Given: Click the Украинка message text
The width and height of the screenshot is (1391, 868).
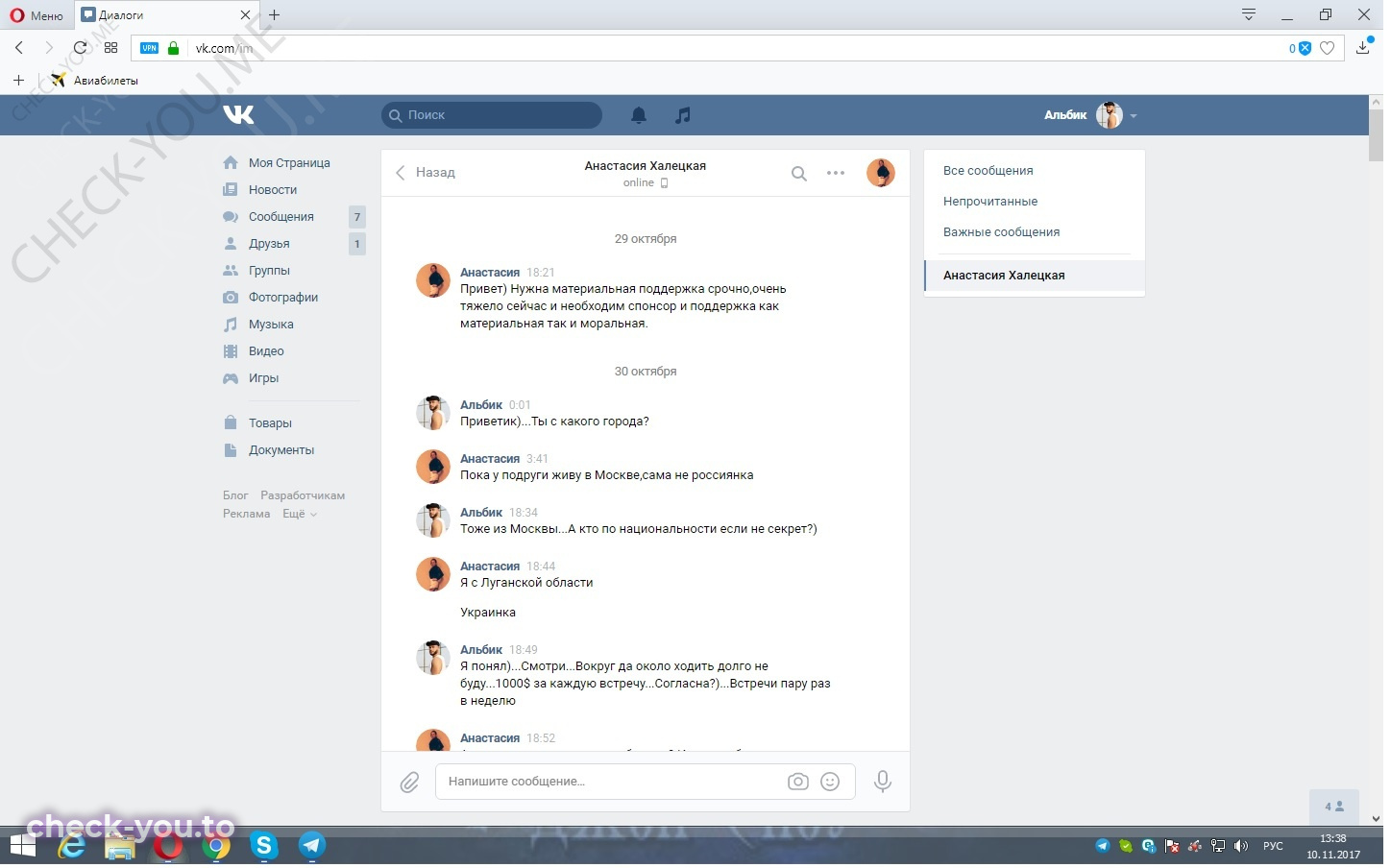Looking at the screenshot, I should click(488, 613).
